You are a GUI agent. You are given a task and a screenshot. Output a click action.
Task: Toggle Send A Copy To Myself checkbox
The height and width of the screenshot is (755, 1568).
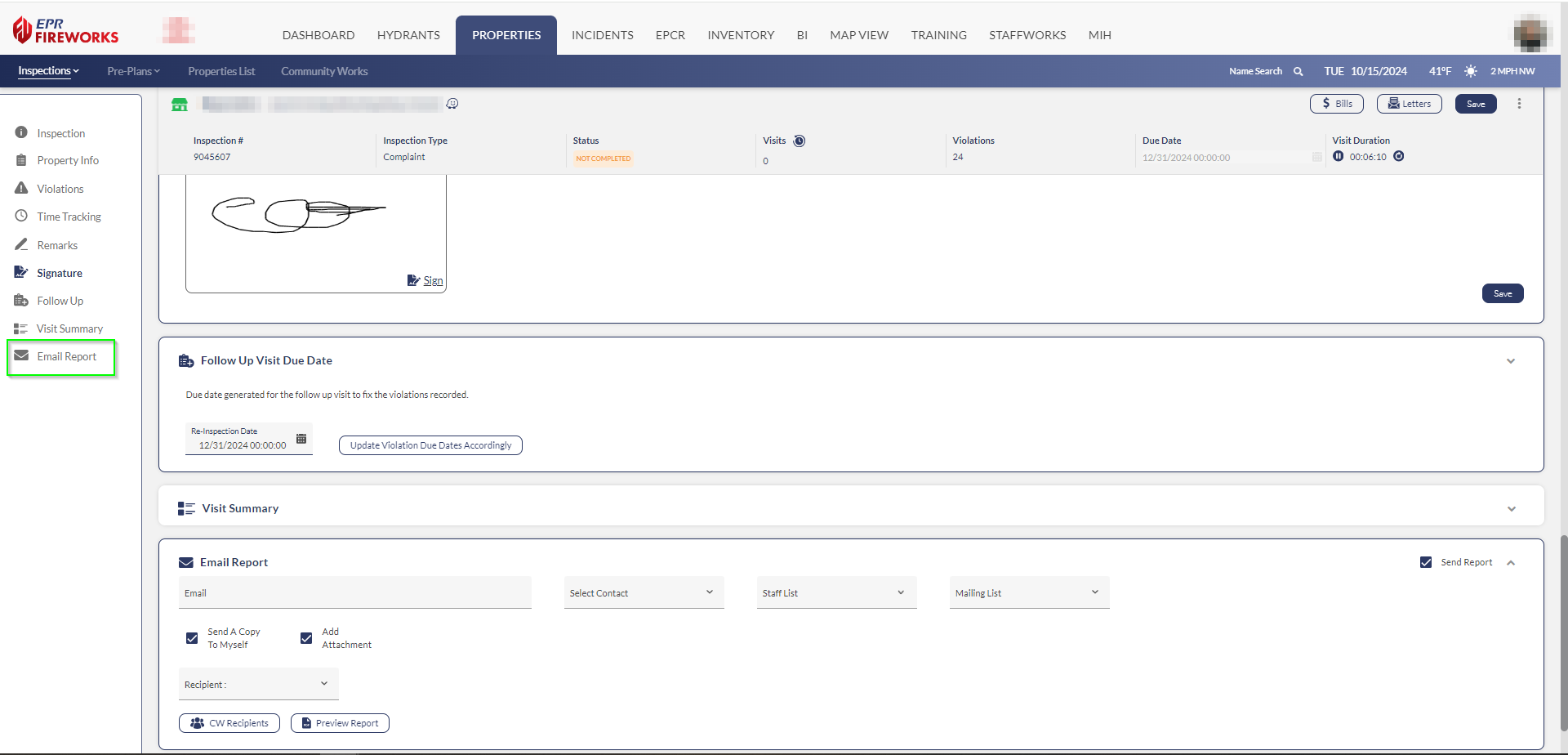[192, 638]
